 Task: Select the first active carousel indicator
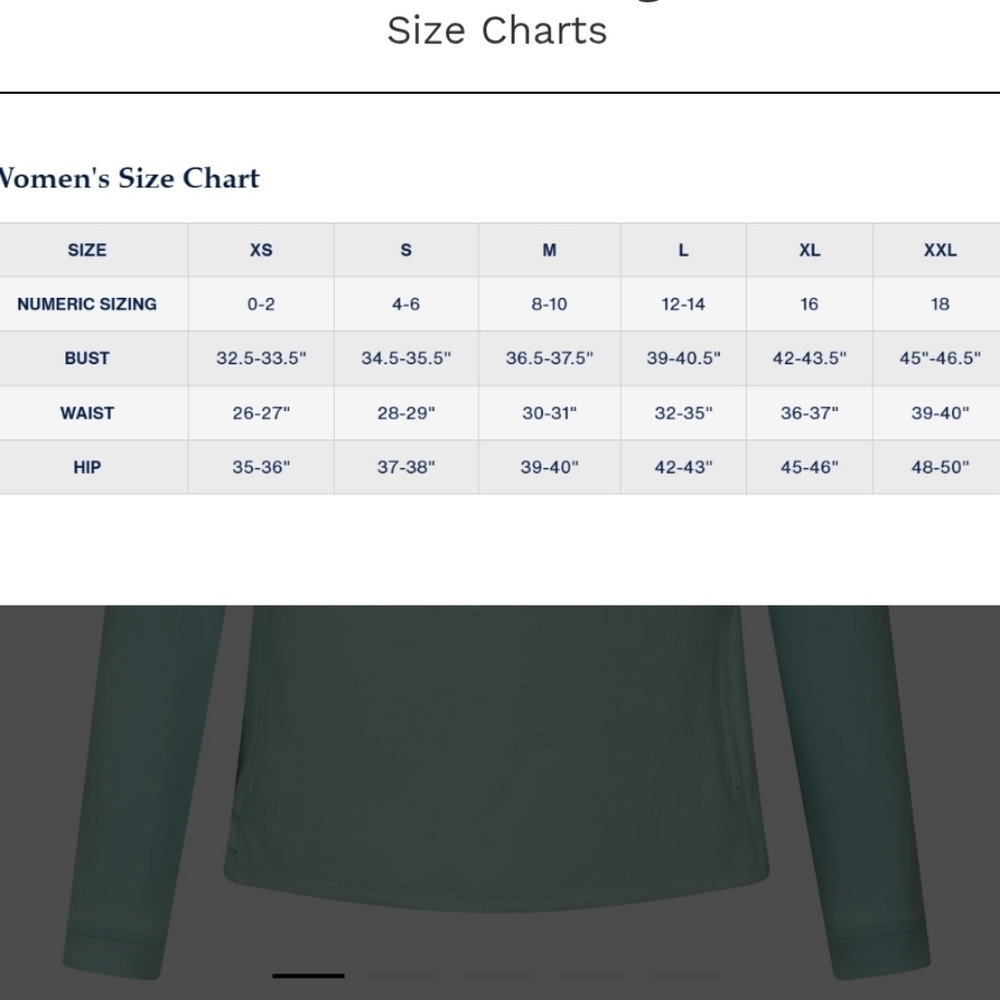(x=308, y=975)
